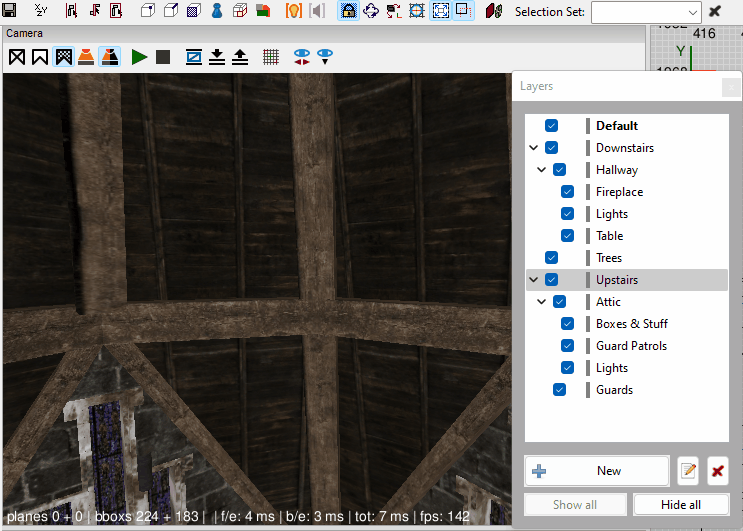This screenshot has height=531, width=743.
Task: Toggle the clipper dotted-rectangle icon
Action: (463, 10)
